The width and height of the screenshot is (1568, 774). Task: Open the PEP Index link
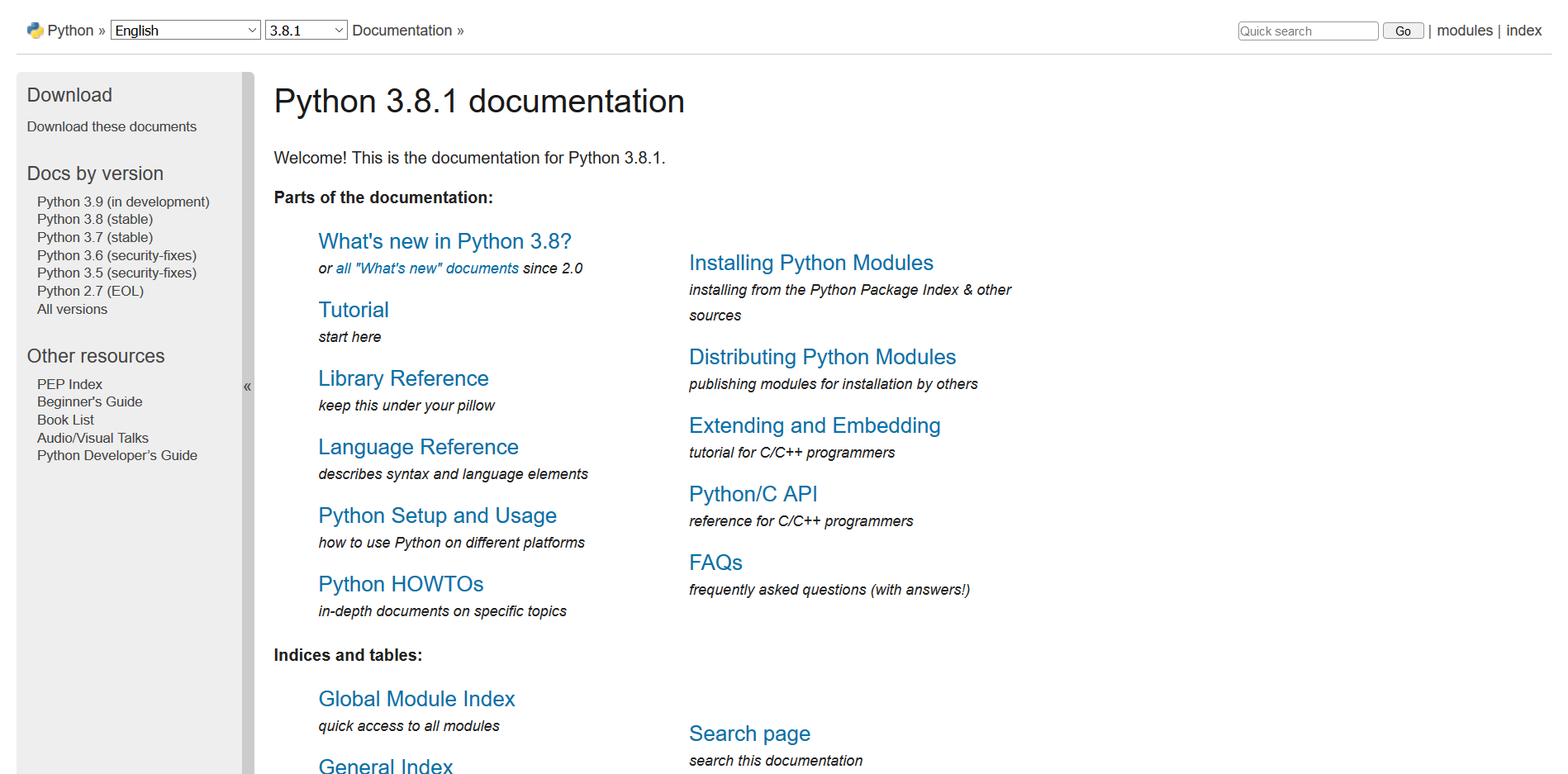coord(69,384)
